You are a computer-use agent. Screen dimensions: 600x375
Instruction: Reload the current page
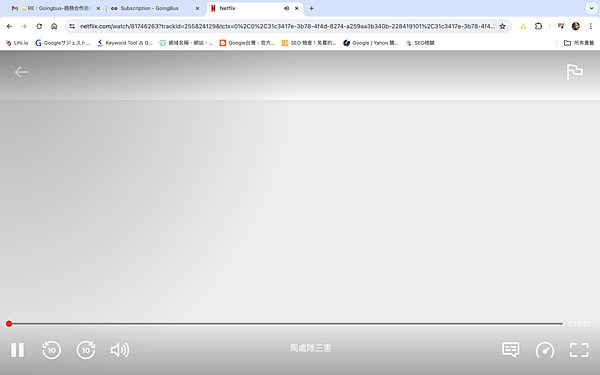tap(39, 26)
